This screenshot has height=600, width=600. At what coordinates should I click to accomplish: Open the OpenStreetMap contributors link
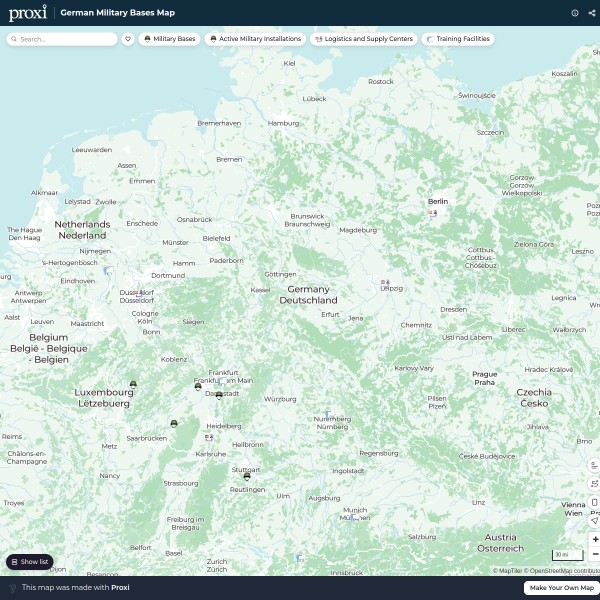click(562, 571)
